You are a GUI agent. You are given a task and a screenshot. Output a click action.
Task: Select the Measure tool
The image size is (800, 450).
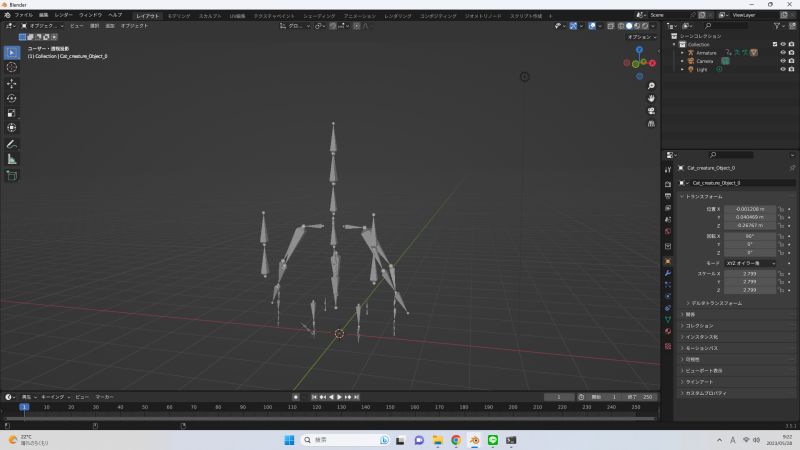12,159
